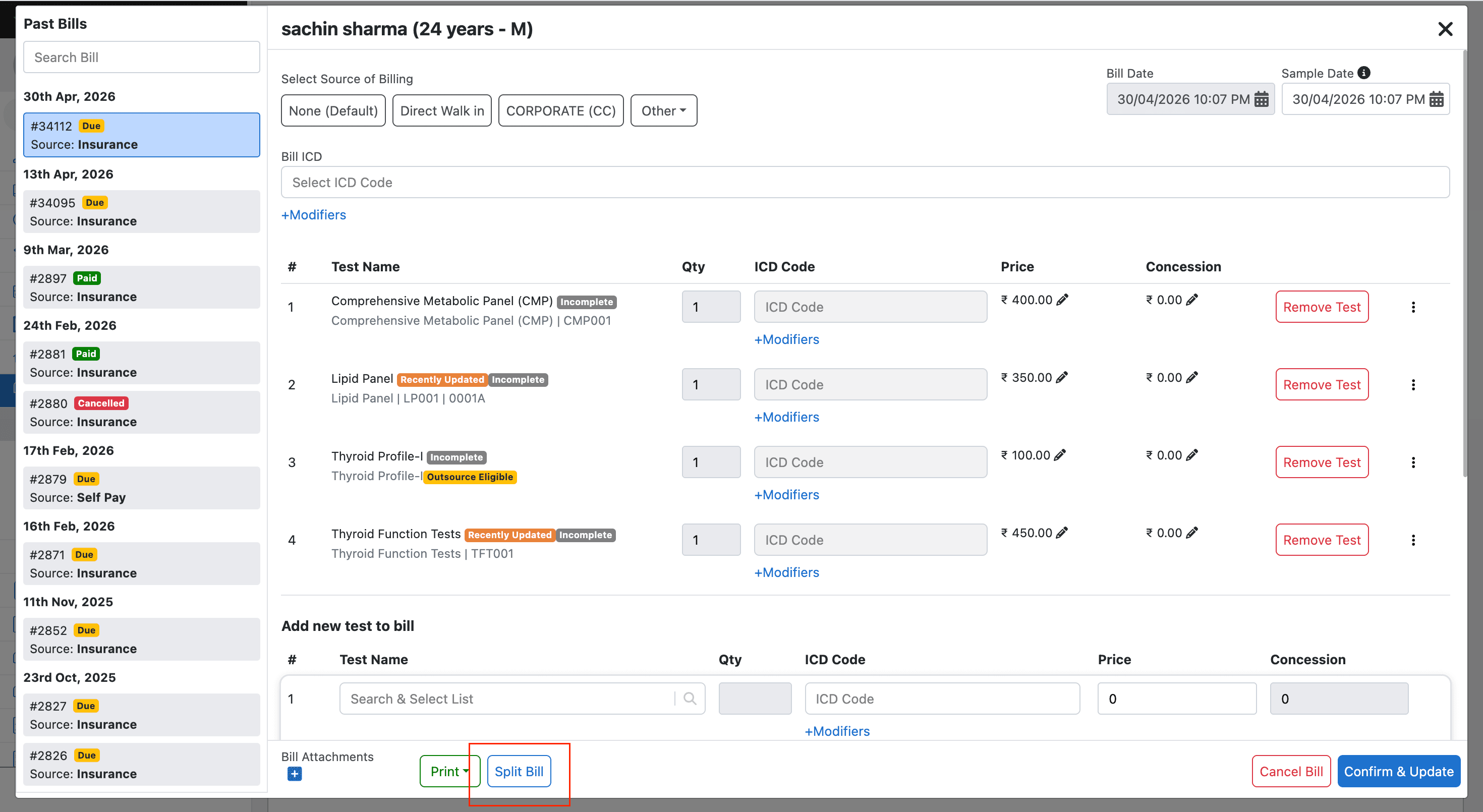Select None (Default) billing source
Screen dimensions: 1483x812
pyautogui.click(x=333, y=110)
